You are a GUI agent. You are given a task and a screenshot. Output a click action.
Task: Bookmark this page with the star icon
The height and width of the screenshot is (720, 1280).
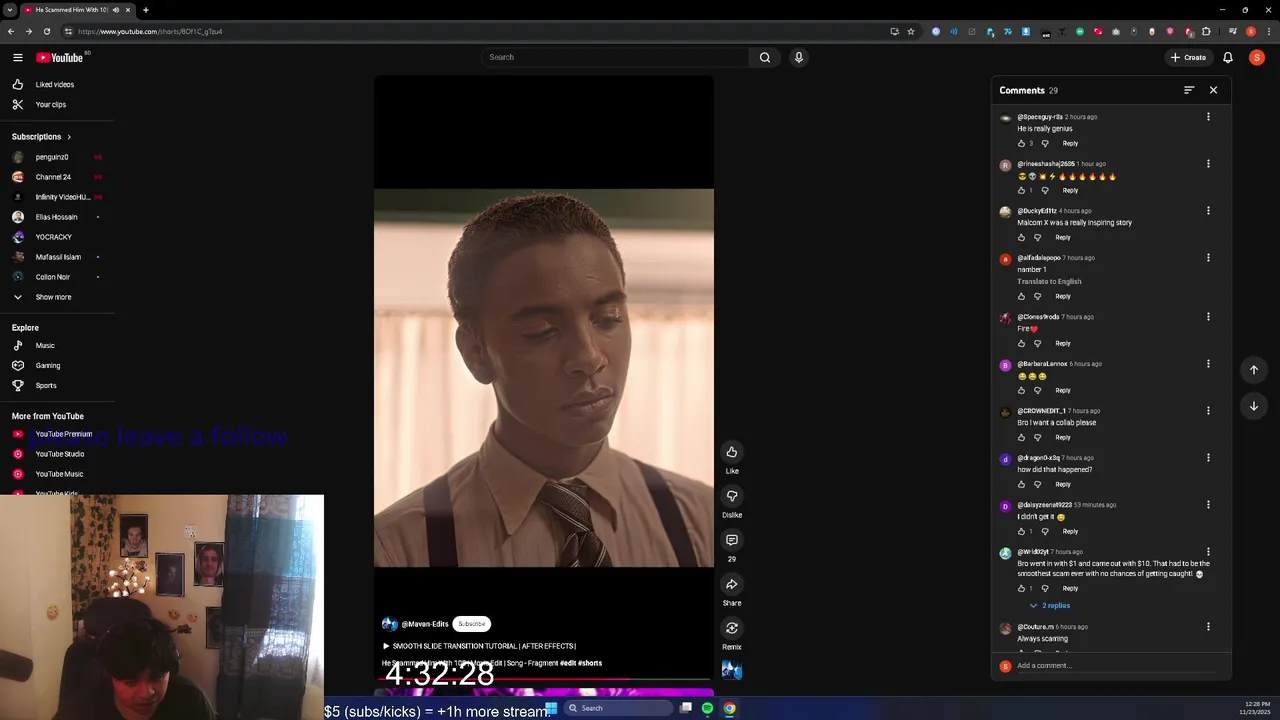pos(911,31)
